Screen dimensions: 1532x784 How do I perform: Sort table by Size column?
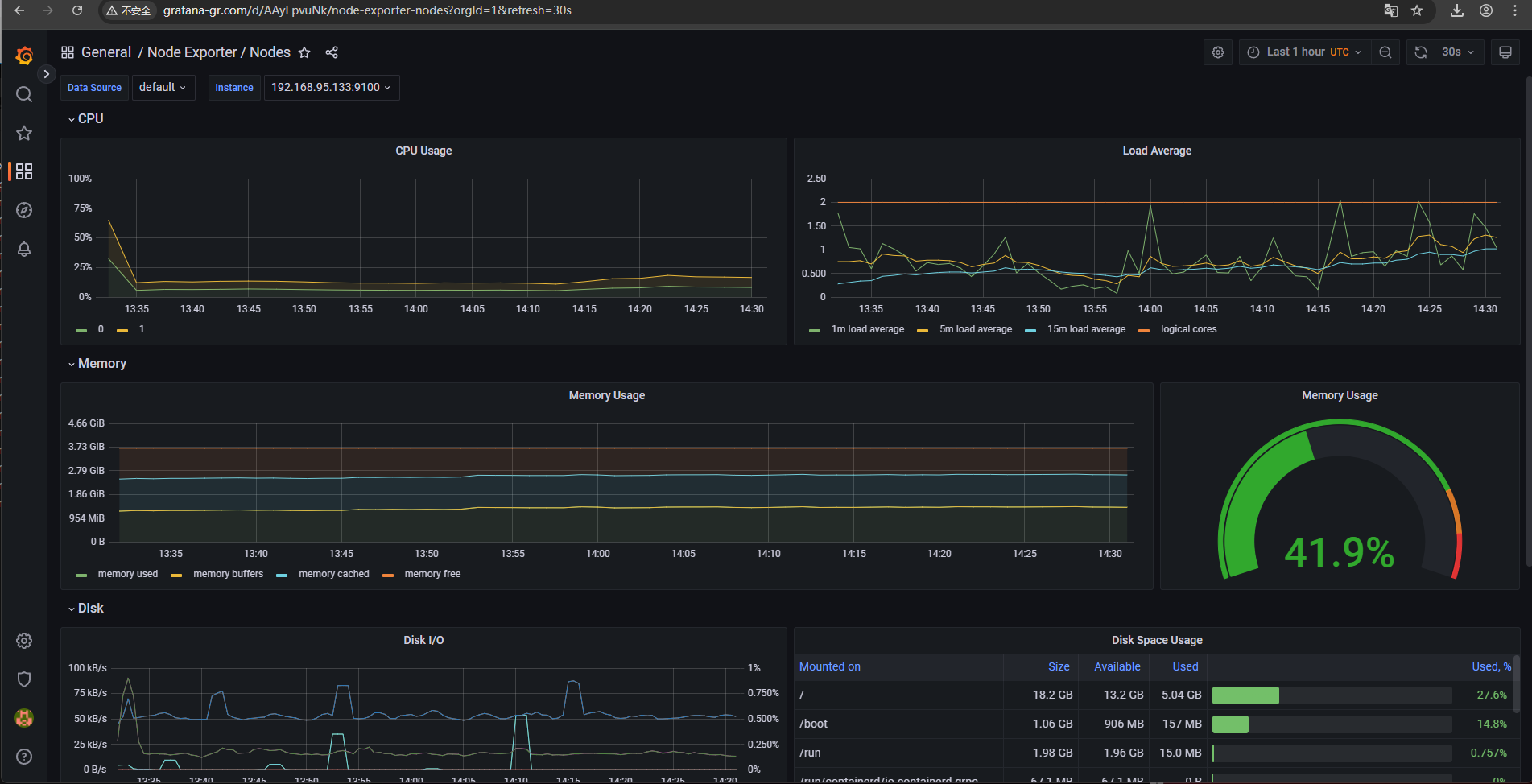tap(1059, 666)
